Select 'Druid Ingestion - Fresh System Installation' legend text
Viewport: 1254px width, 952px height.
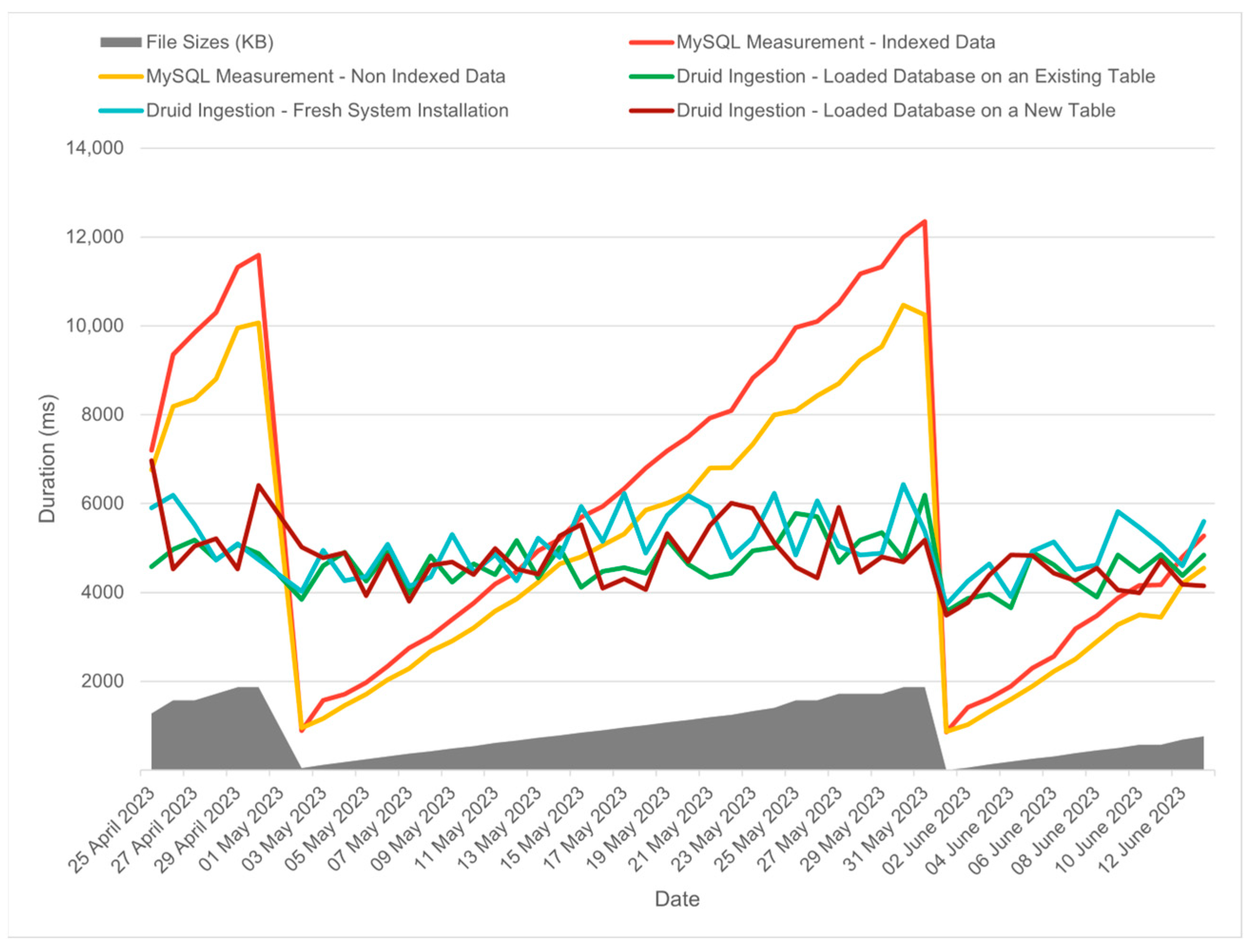click(327, 110)
